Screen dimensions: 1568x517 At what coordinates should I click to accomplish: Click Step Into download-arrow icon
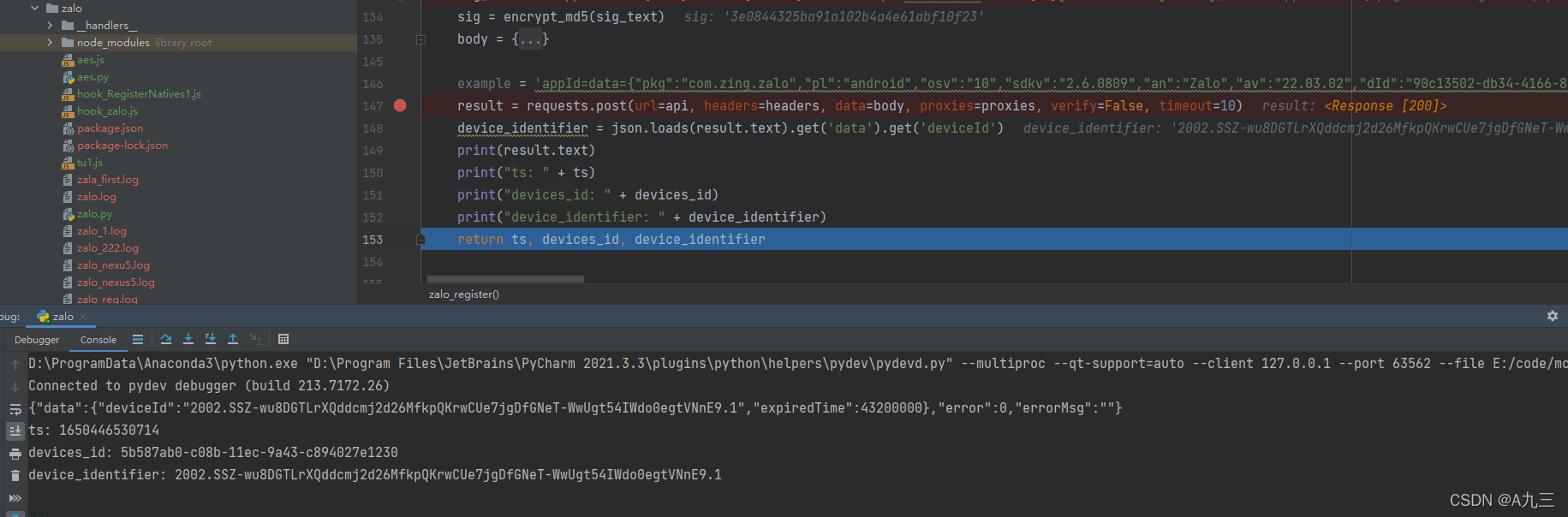pyautogui.click(x=188, y=339)
